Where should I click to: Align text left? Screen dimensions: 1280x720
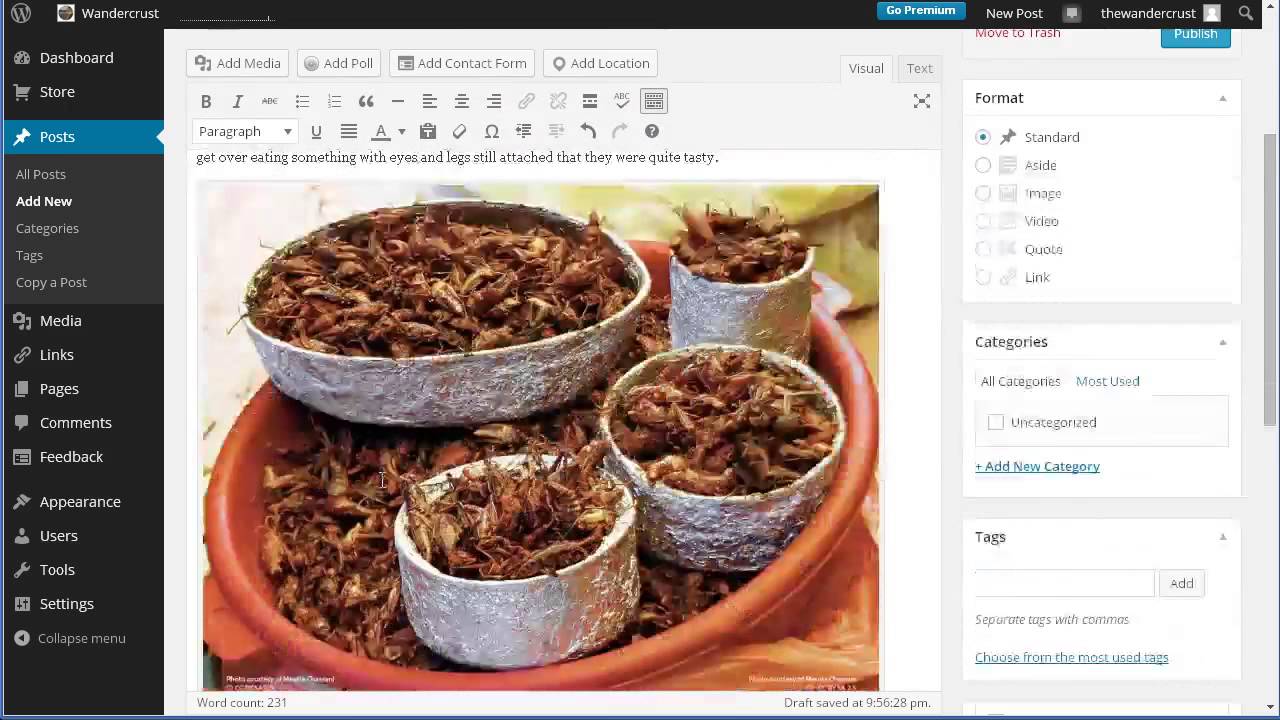click(x=430, y=101)
